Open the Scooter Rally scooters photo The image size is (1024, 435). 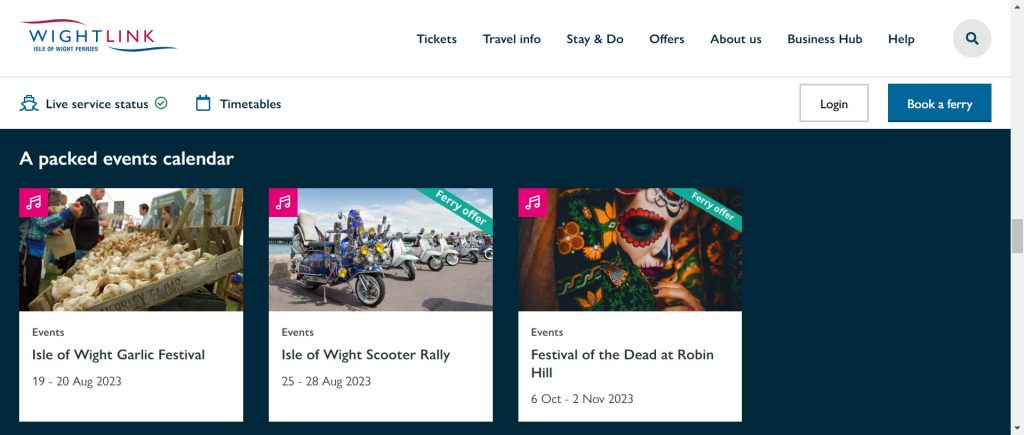pyautogui.click(x=380, y=250)
